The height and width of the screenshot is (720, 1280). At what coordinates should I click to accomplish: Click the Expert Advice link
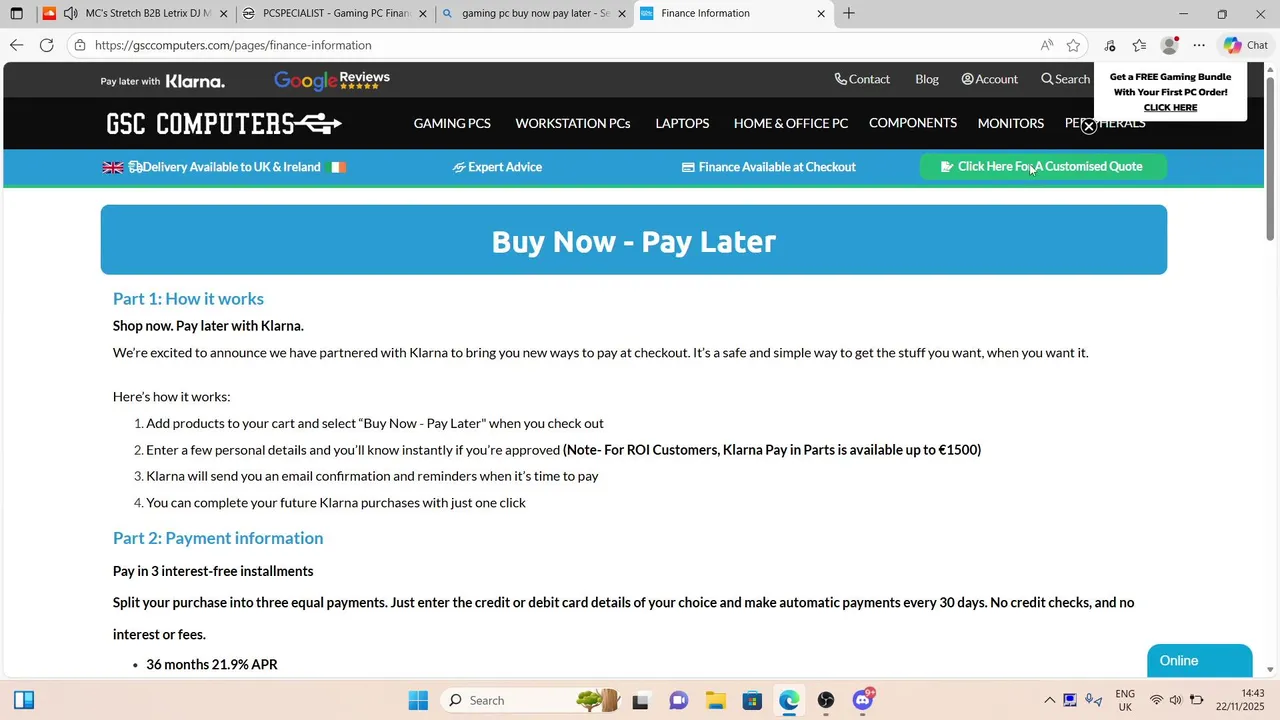[x=497, y=167]
